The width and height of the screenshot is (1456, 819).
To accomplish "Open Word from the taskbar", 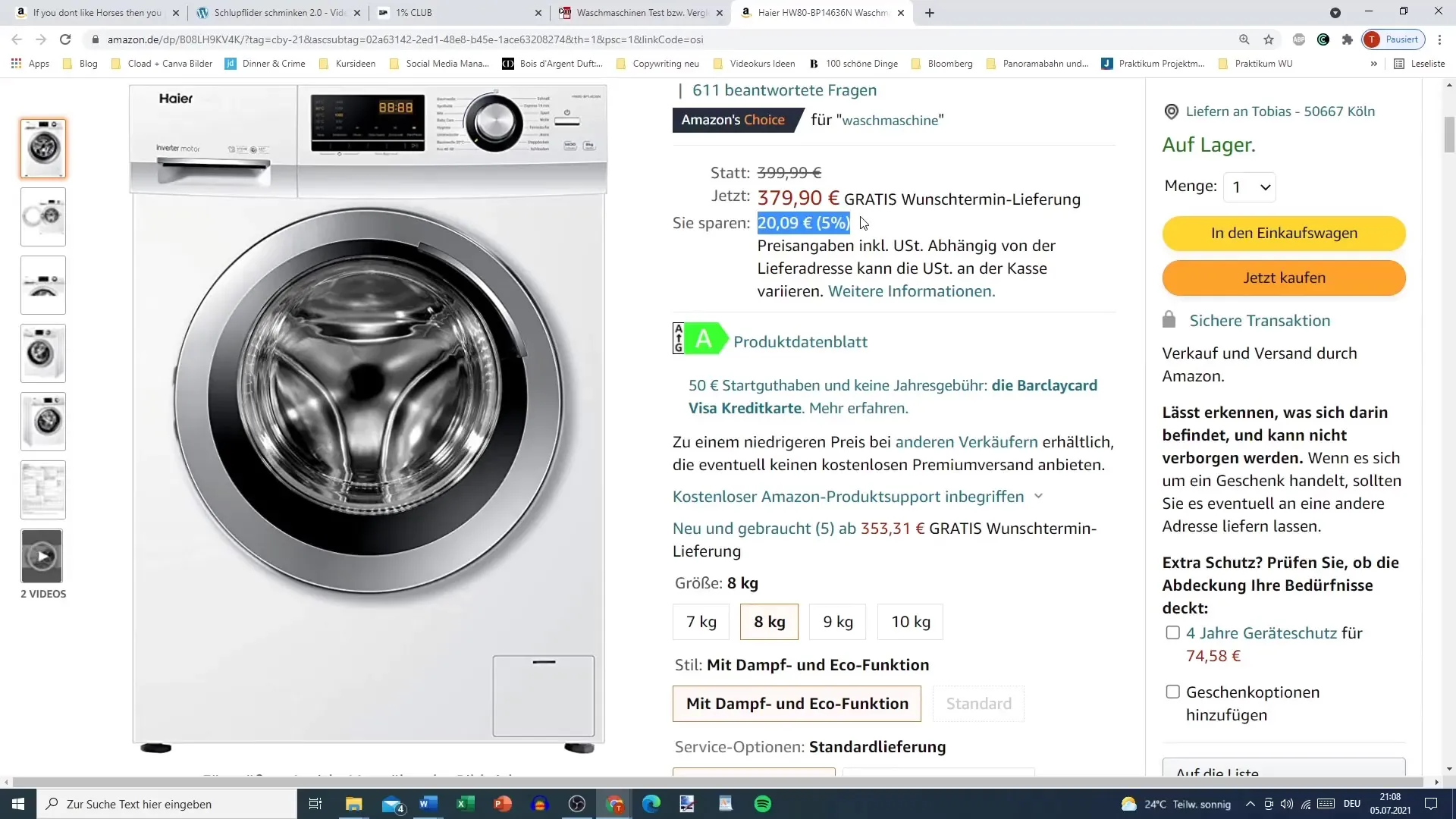I will (x=428, y=804).
